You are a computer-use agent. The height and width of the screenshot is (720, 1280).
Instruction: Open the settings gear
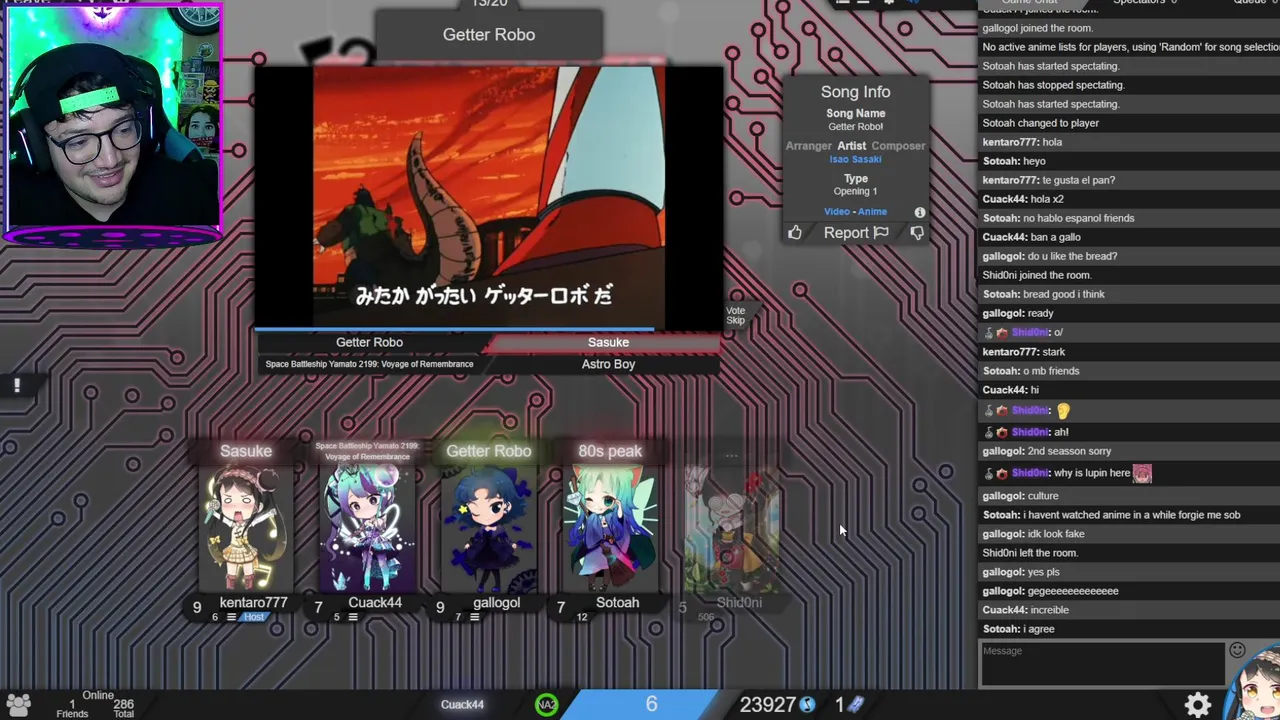tap(1198, 704)
